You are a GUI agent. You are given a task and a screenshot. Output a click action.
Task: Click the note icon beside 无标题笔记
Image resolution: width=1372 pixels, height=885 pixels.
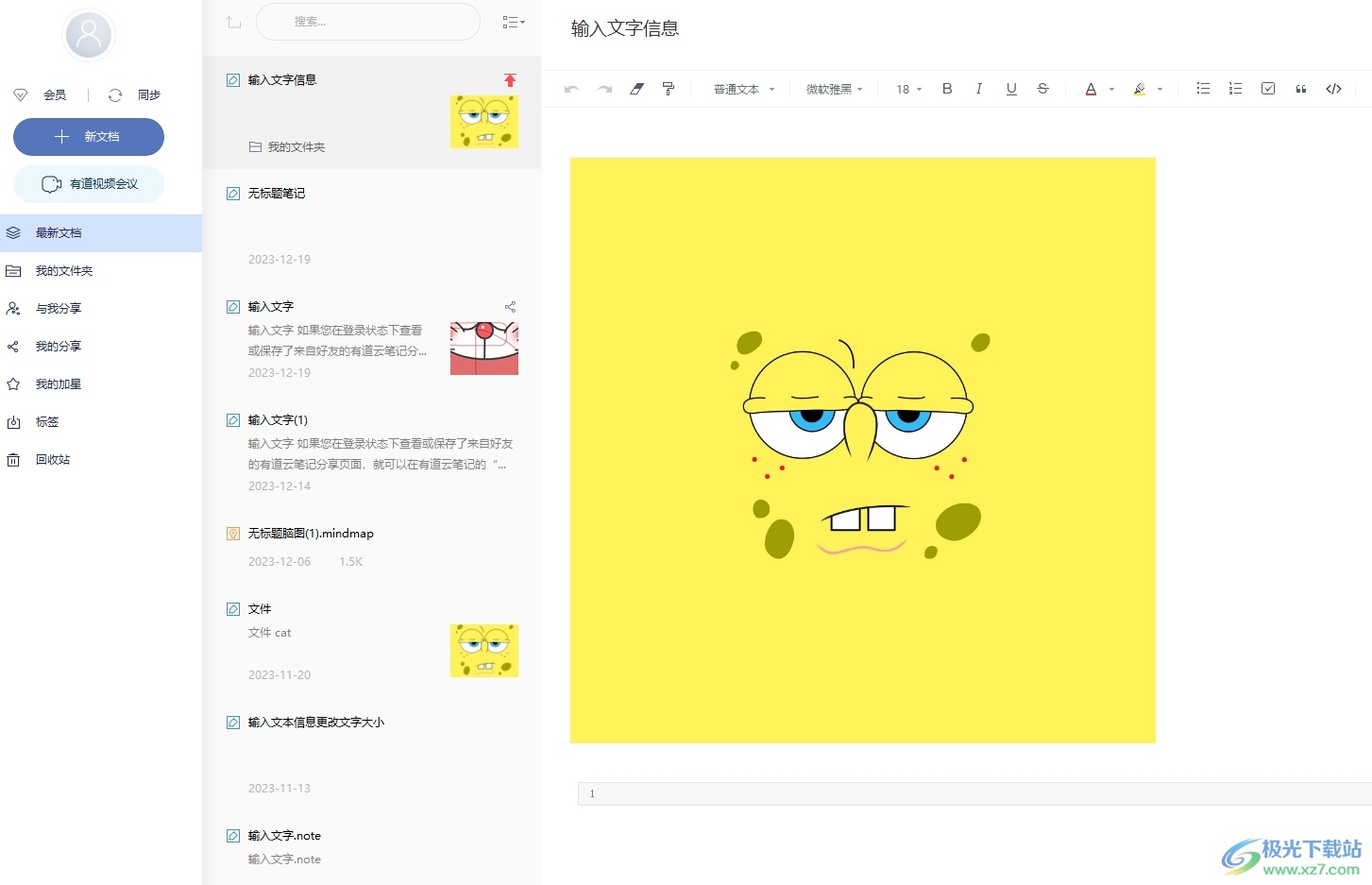[x=233, y=194]
